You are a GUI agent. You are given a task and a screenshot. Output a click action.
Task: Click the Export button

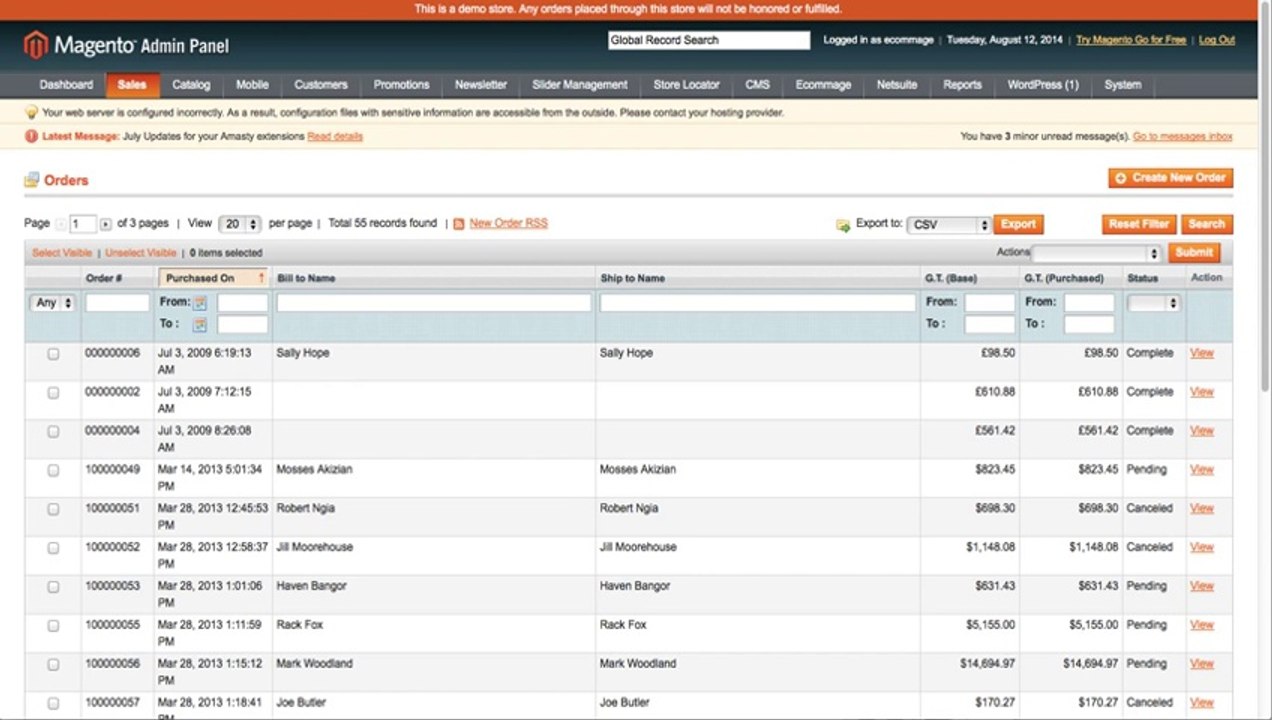pos(1019,224)
